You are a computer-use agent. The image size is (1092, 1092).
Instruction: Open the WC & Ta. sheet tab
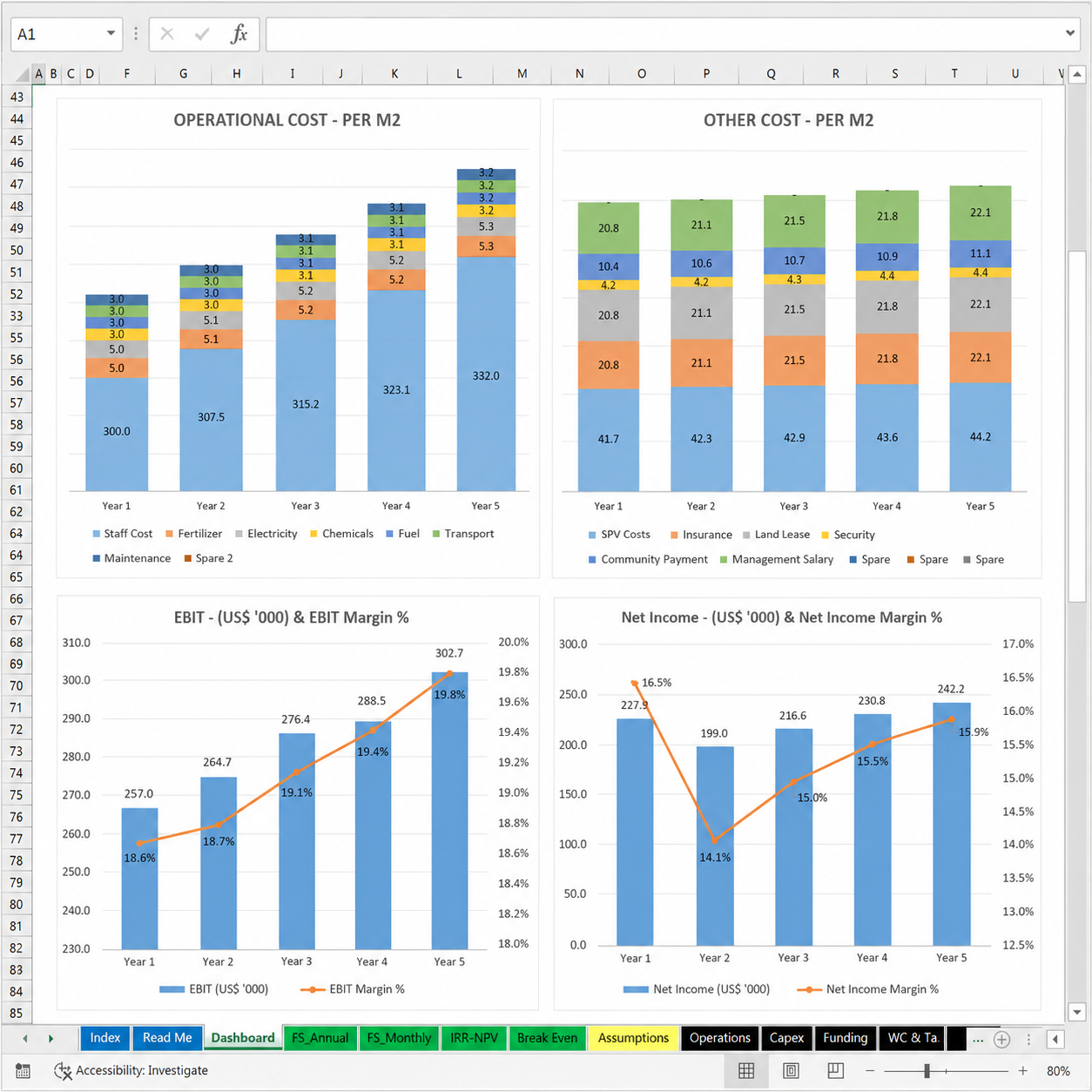tap(913, 1038)
